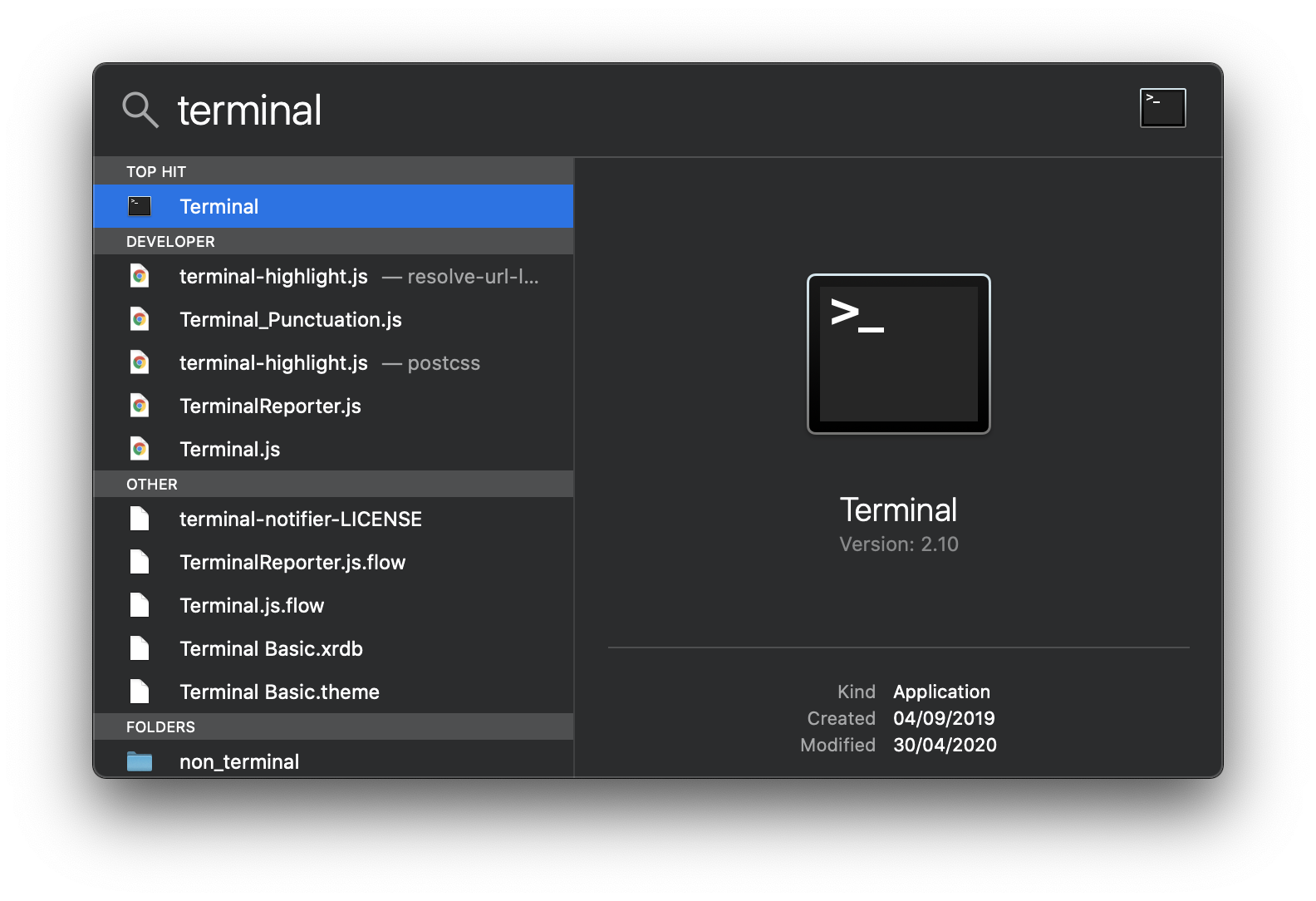Click the TerminalReporter.js file icon

click(140, 406)
